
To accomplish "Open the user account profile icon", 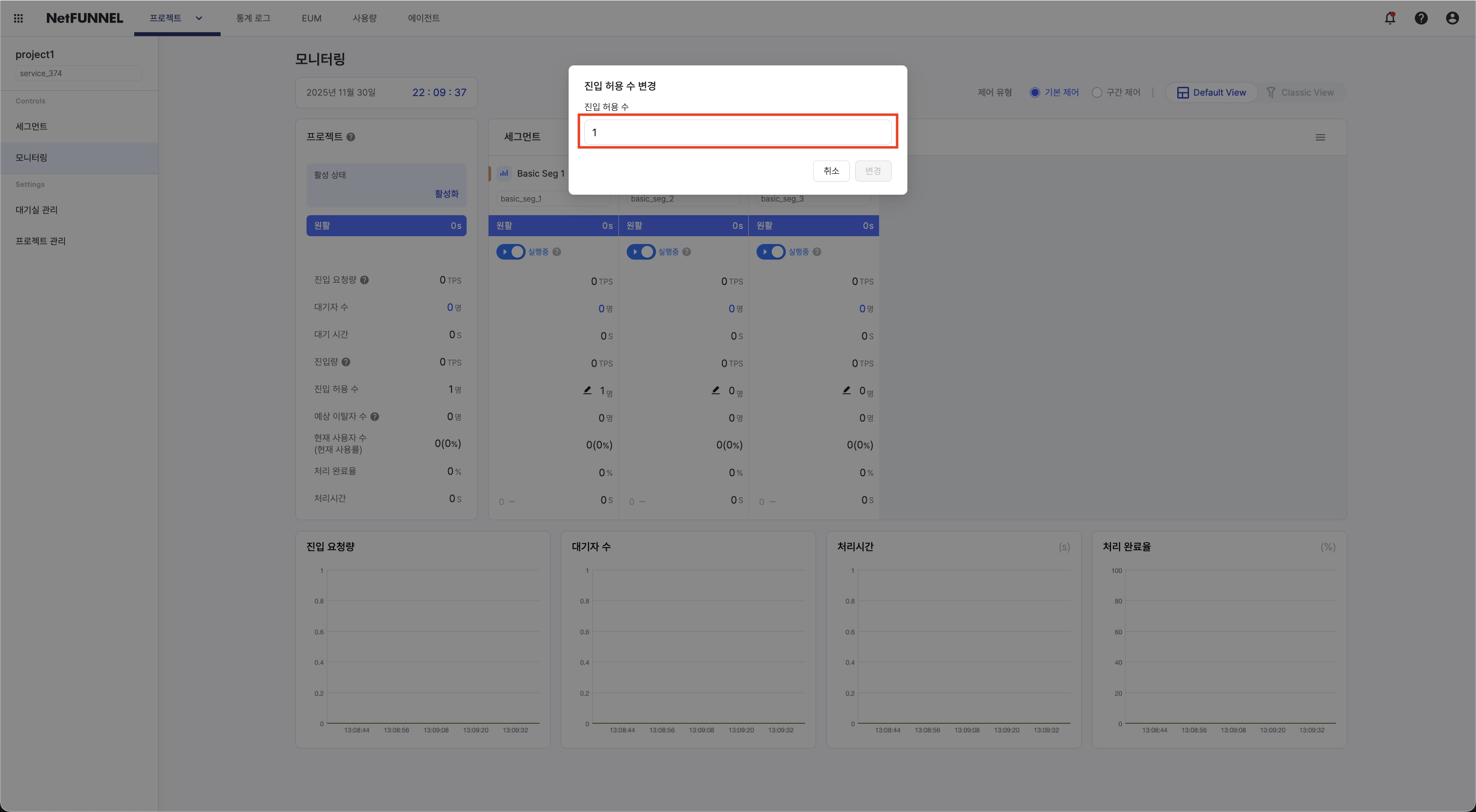I will tap(1452, 18).
